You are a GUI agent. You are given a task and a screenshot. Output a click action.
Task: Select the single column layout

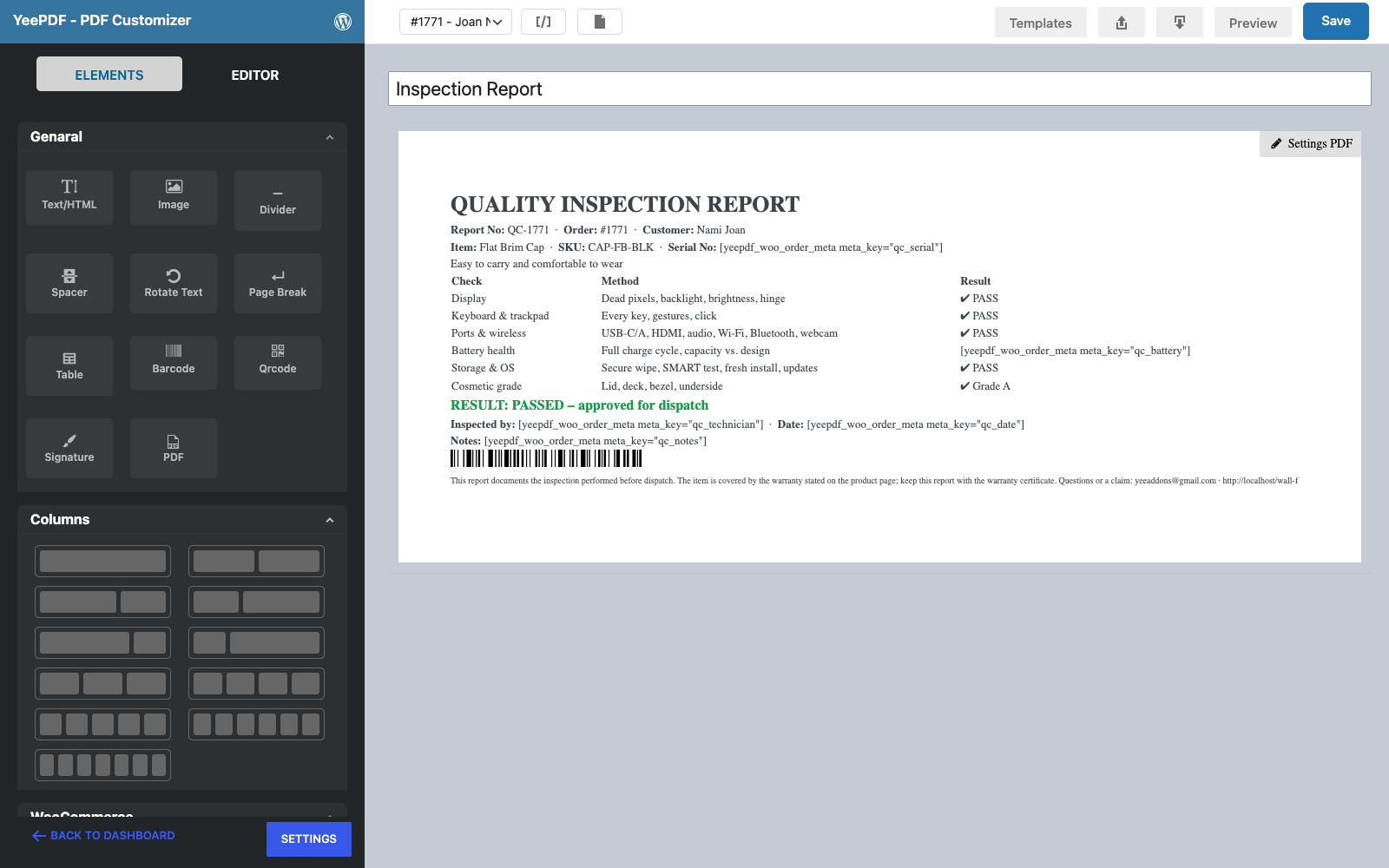[x=102, y=561]
